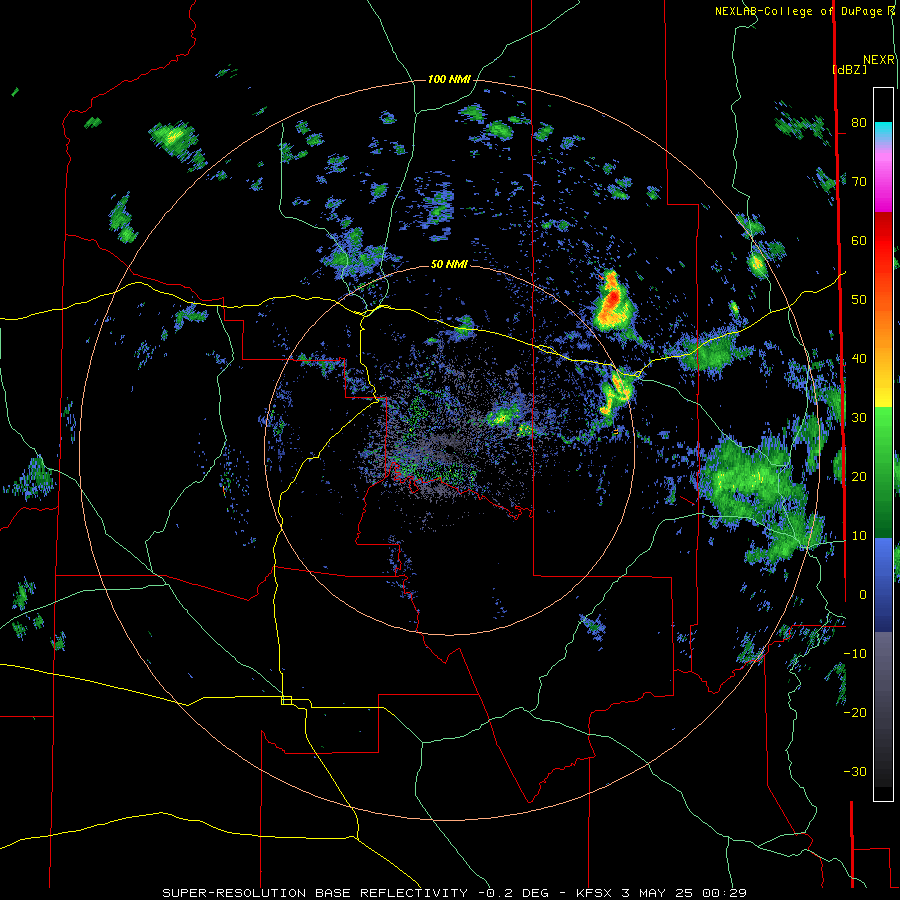Click the 30 value on color scale

point(859,417)
